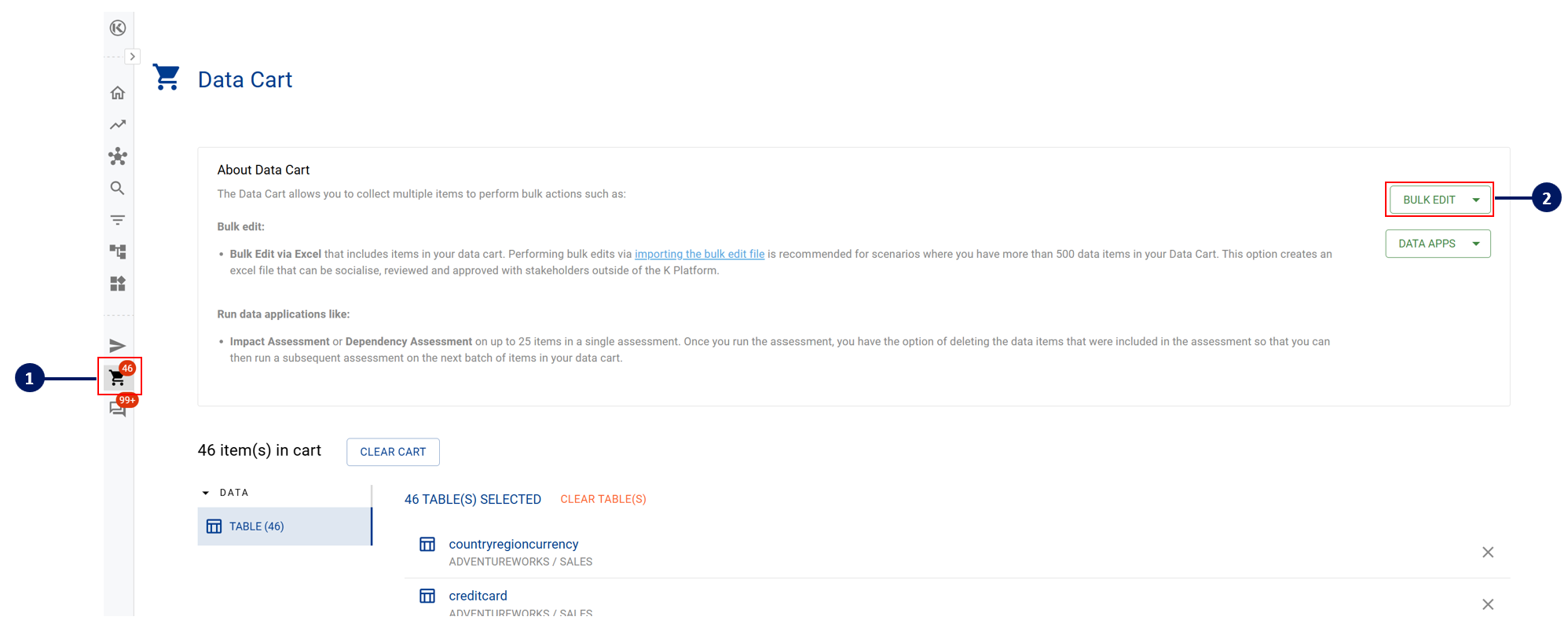Open the search magnifier icon
This screenshot has width=1568, height=624.
[118, 188]
